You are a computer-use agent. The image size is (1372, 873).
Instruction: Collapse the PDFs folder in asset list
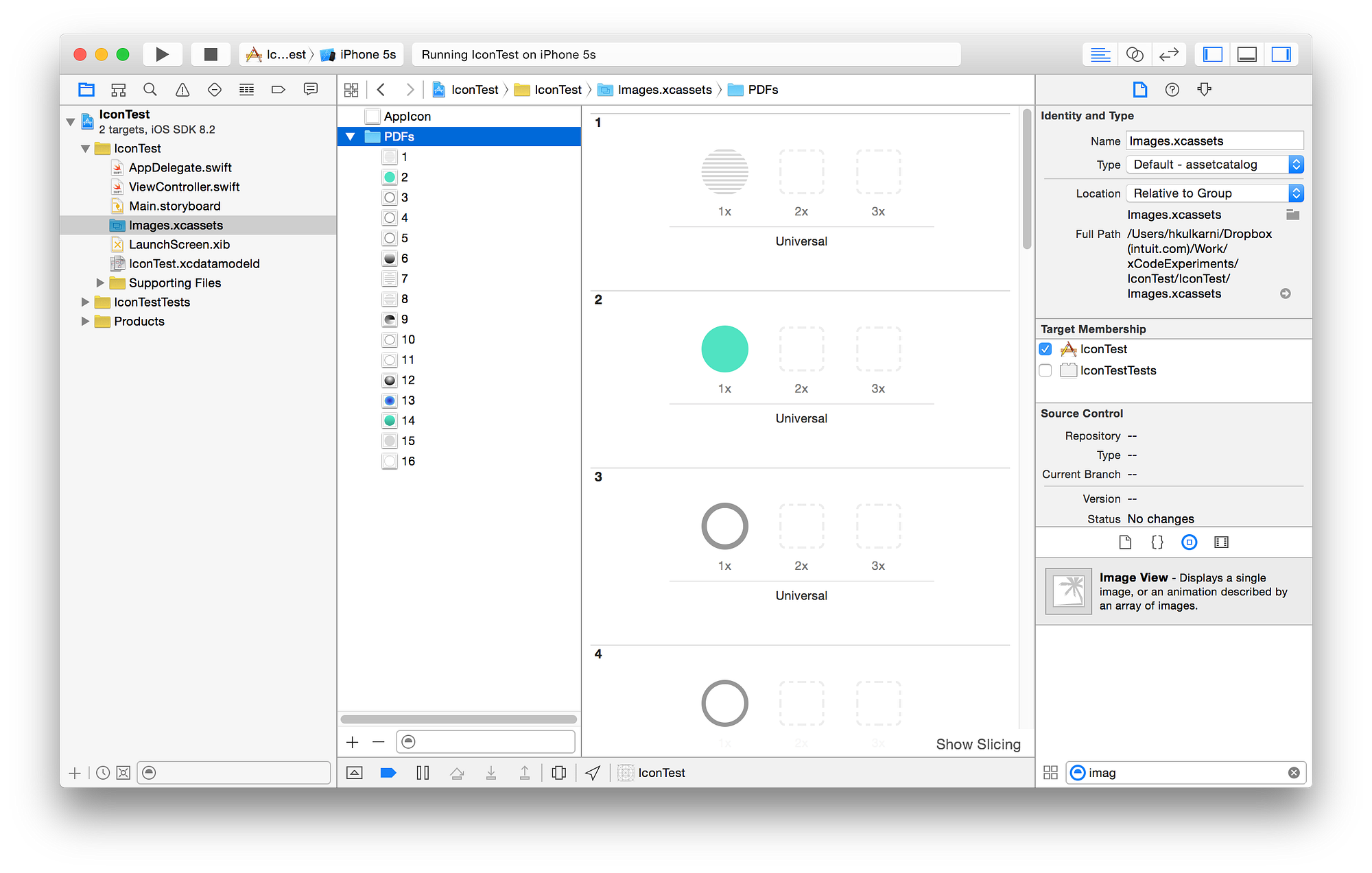pyautogui.click(x=351, y=136)
